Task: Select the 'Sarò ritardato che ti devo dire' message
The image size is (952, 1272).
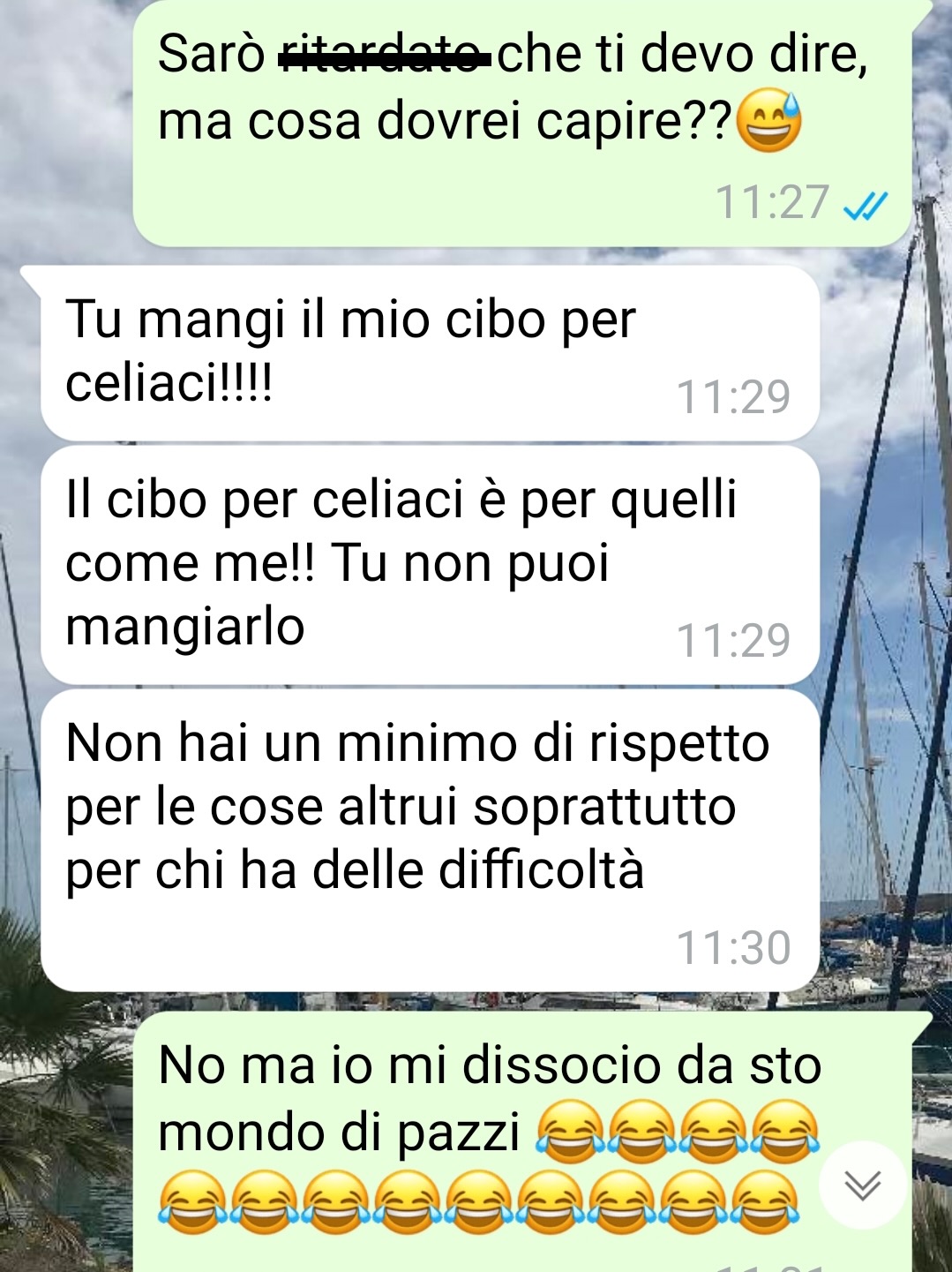Action: (x=521, y=124)
